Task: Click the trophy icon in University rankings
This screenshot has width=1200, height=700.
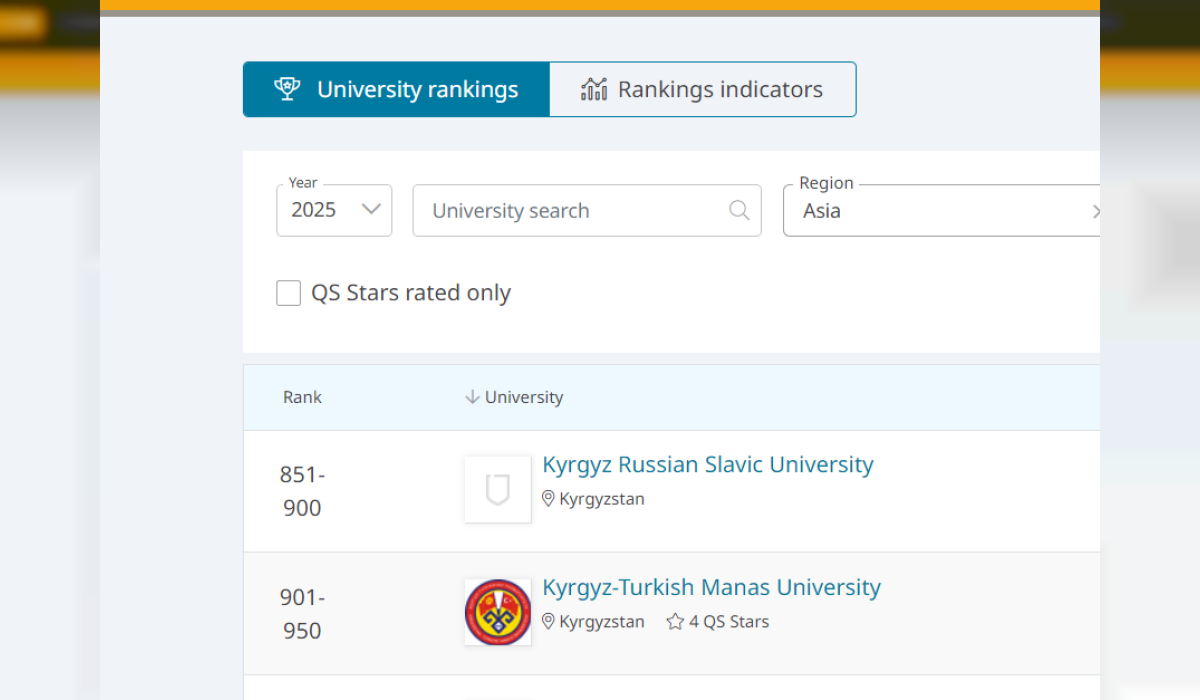Action: (287, 89)
